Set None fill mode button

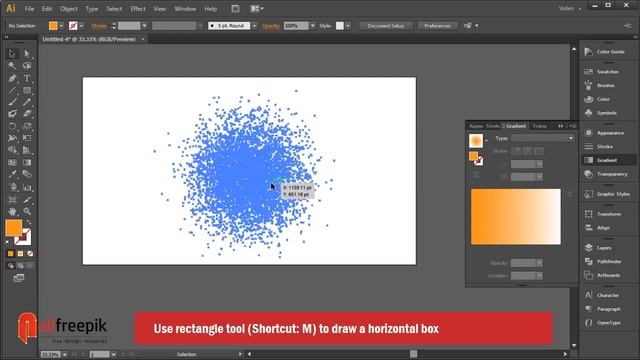pyautogui.click(x=30, y=254)
